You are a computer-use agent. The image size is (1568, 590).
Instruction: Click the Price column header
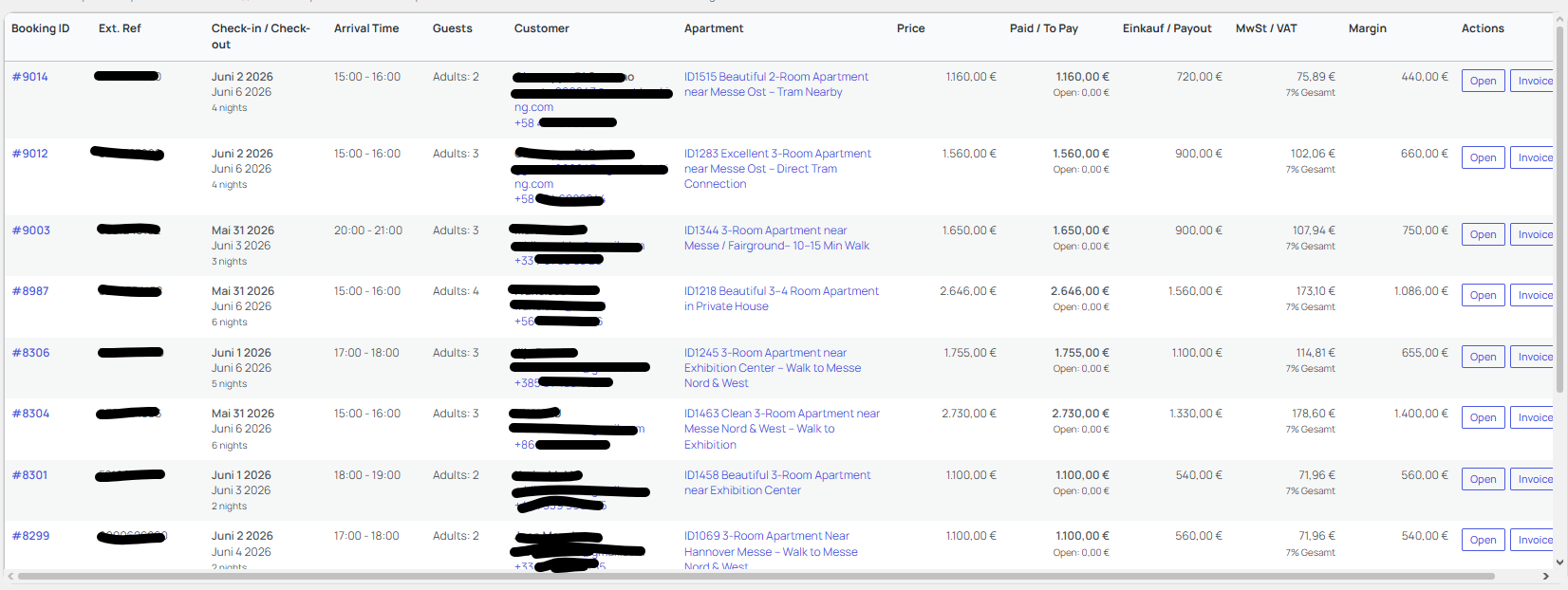(911, 28)
